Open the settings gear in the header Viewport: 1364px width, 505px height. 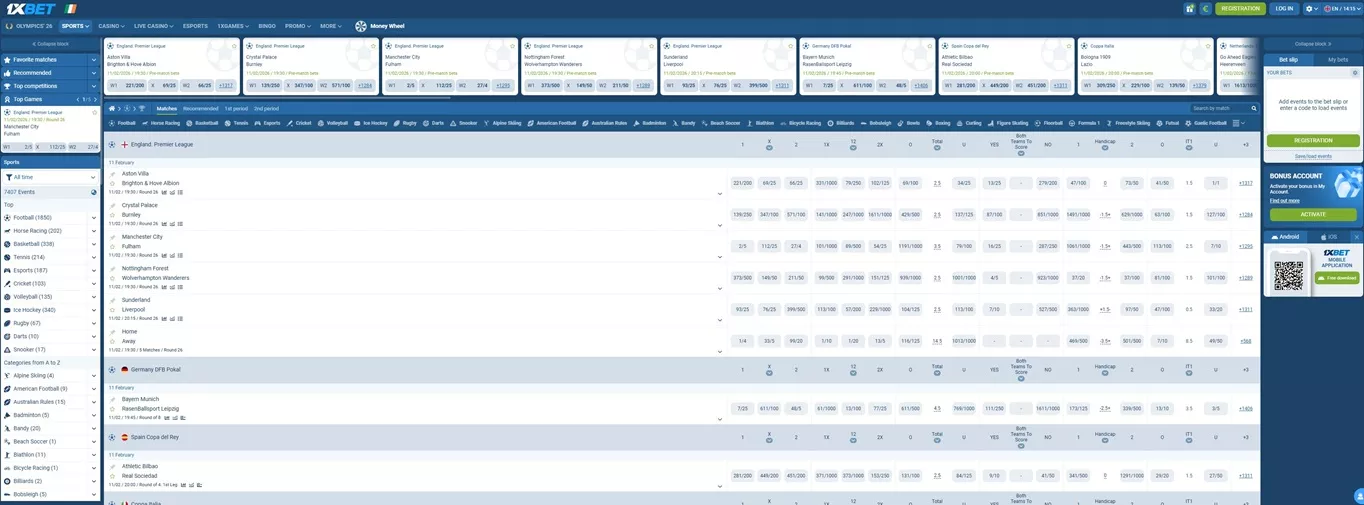(x=1310, y=8)
